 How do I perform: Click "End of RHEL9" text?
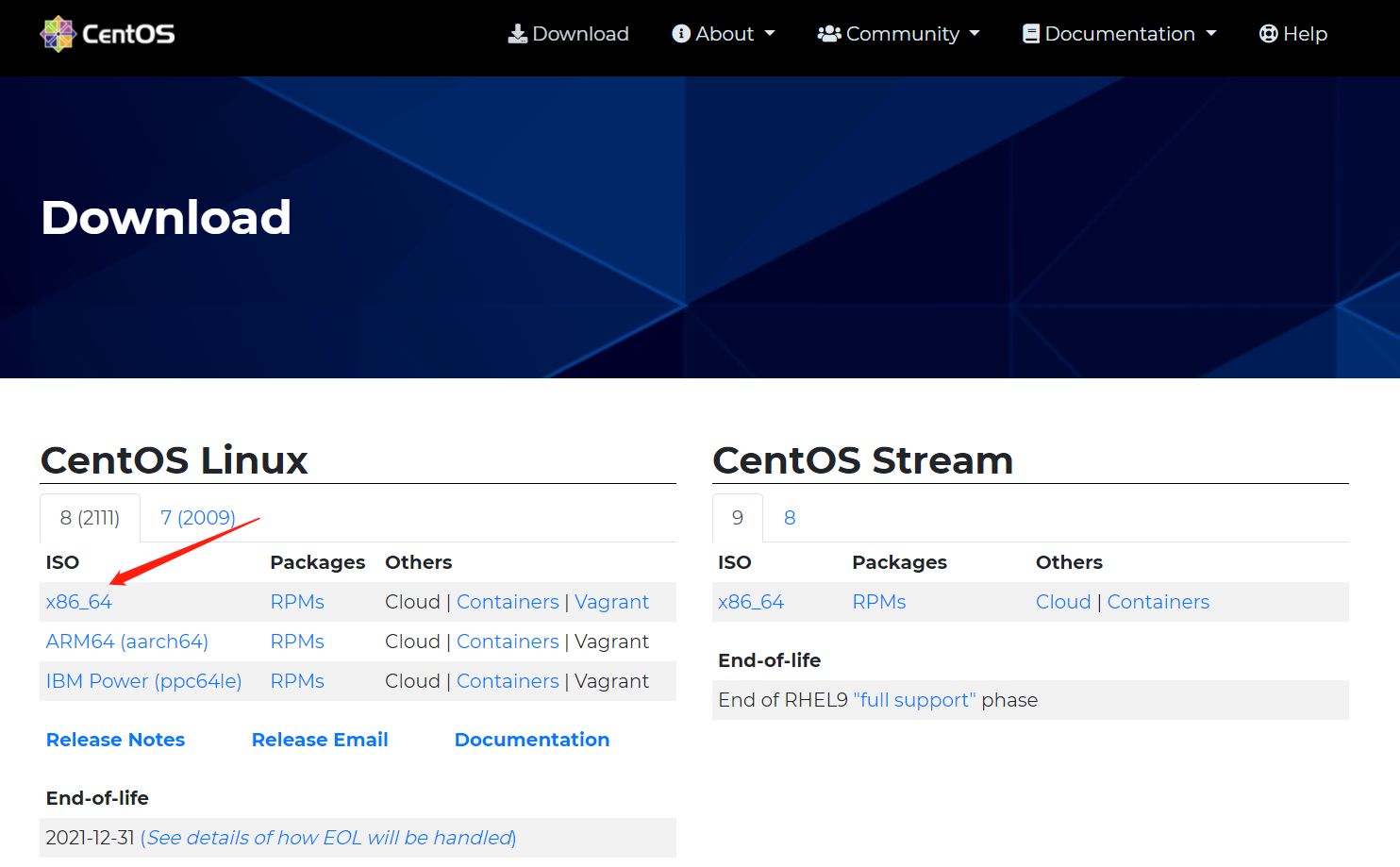pyautogui.click(x=783, y=700)
